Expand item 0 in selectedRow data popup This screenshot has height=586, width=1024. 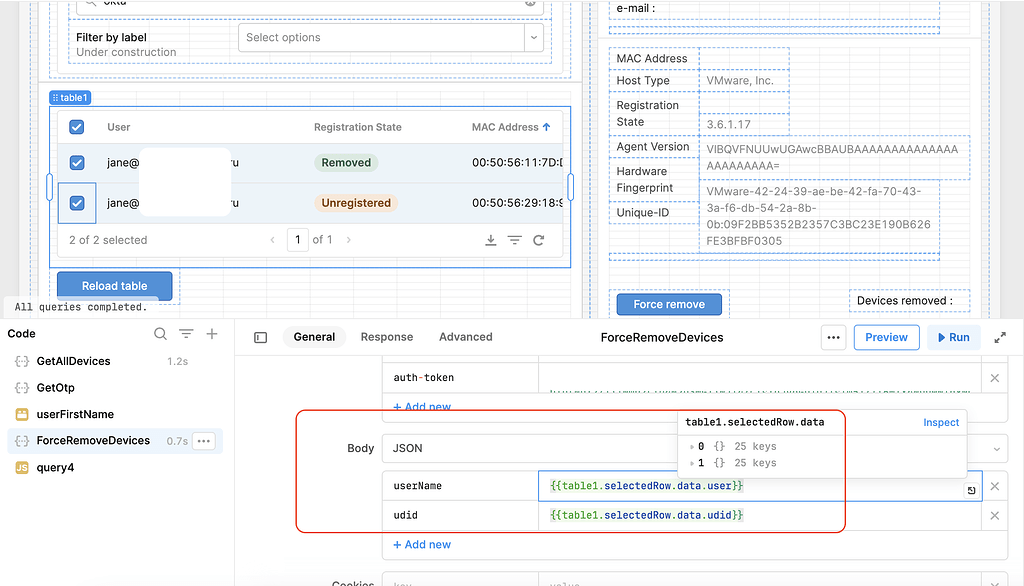click(x=692, y=447)
